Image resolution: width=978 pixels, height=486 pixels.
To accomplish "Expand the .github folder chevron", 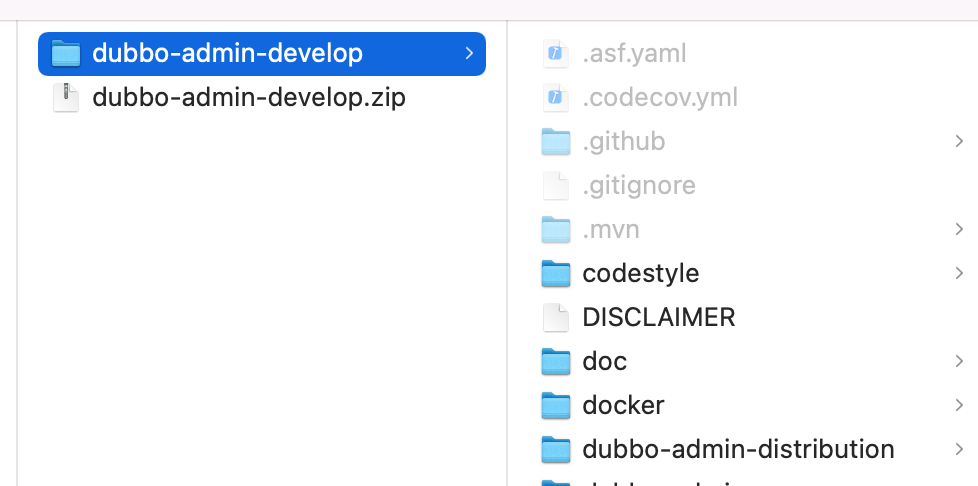I will 959,142.
